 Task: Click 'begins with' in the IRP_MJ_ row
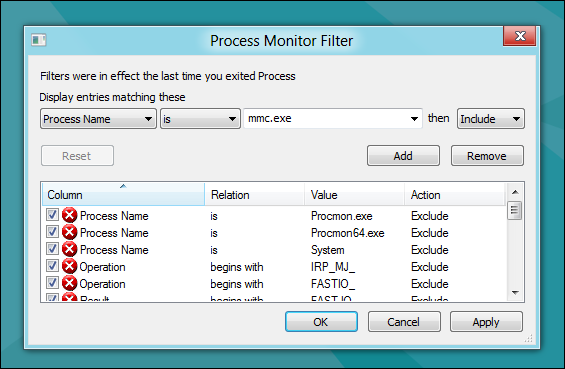[x=237, y=267]
